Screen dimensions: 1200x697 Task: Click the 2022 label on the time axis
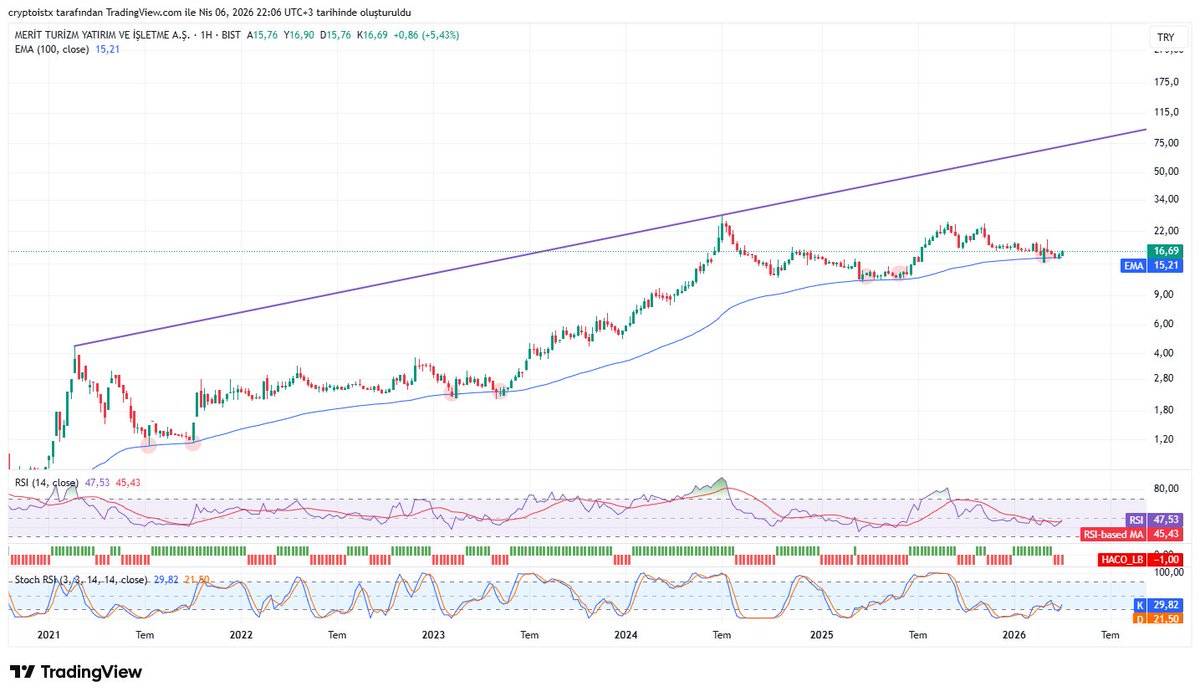click(x=240, y=635)
